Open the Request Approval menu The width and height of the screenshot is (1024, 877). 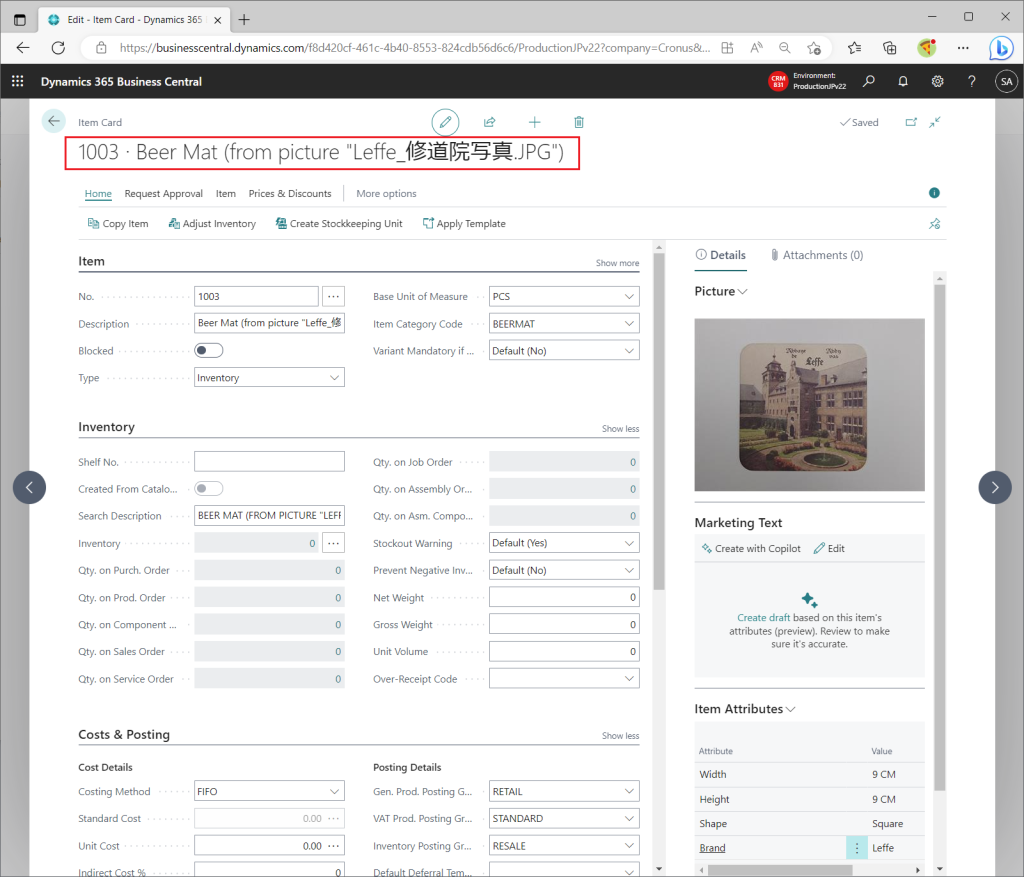[163, 193]
